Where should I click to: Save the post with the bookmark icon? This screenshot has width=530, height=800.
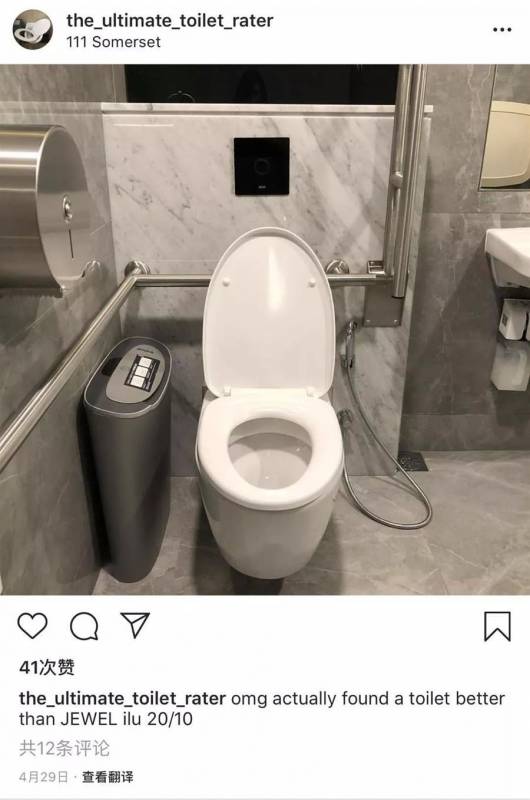(497, 627)
